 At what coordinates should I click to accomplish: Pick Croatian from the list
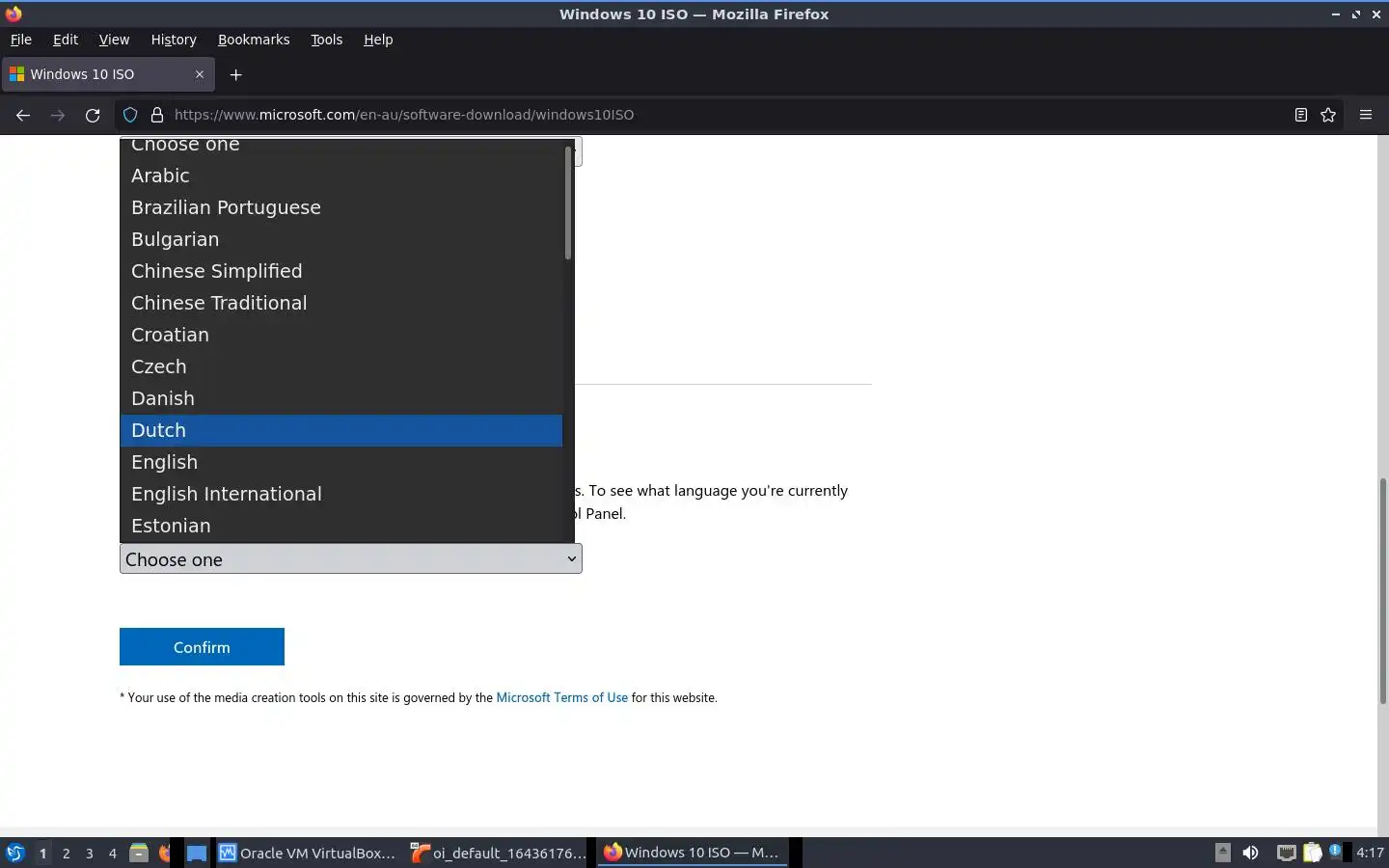[341, 335]
